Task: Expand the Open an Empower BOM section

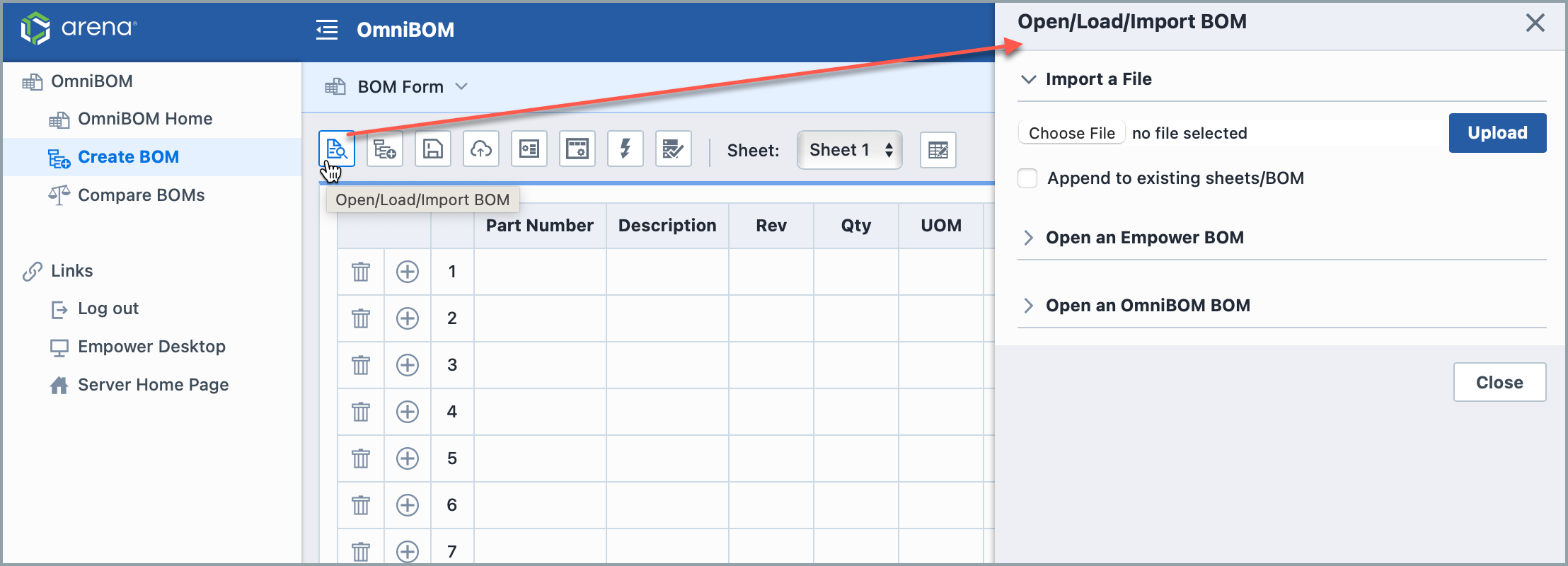Action: click(1144, 238)
